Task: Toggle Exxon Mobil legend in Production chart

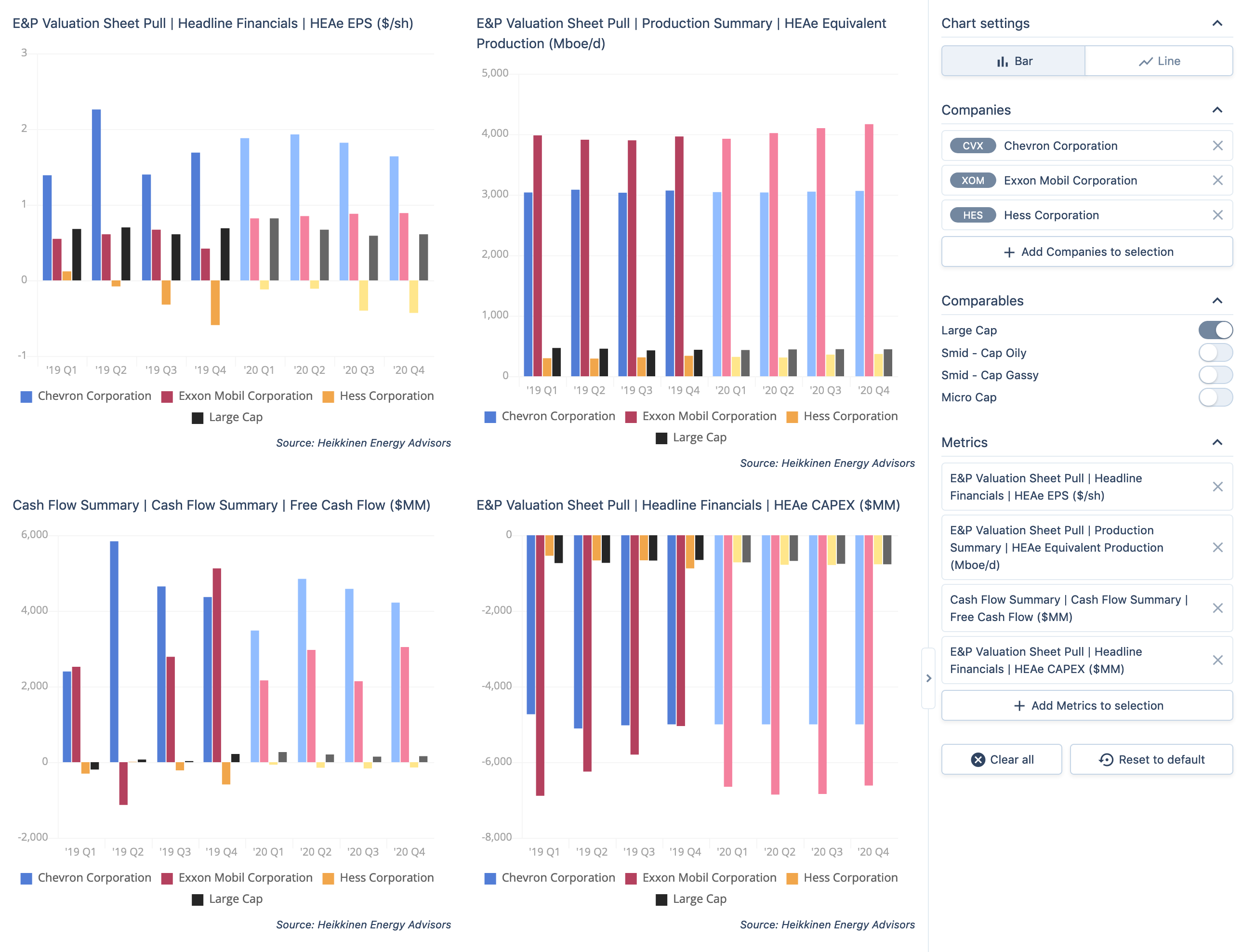Action: tap(701, 416)
